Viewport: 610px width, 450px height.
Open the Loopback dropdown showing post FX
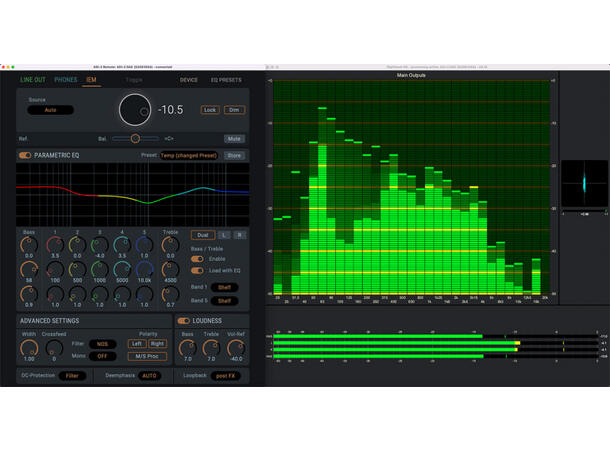pos(225,376)
